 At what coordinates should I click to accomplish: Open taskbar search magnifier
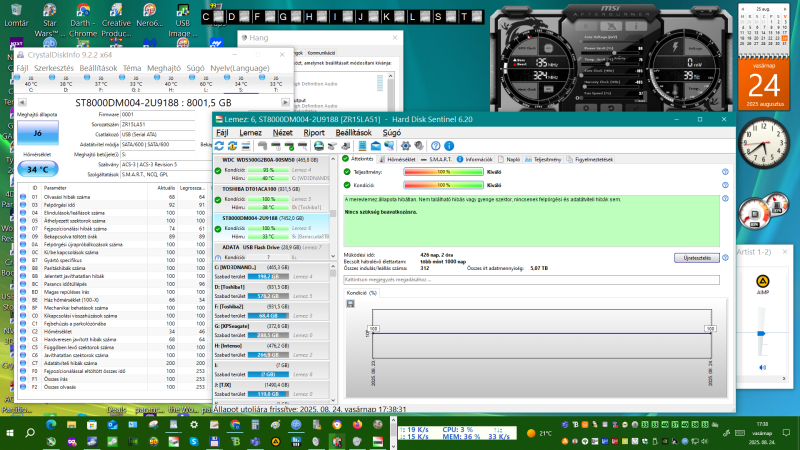coord(30,433)
